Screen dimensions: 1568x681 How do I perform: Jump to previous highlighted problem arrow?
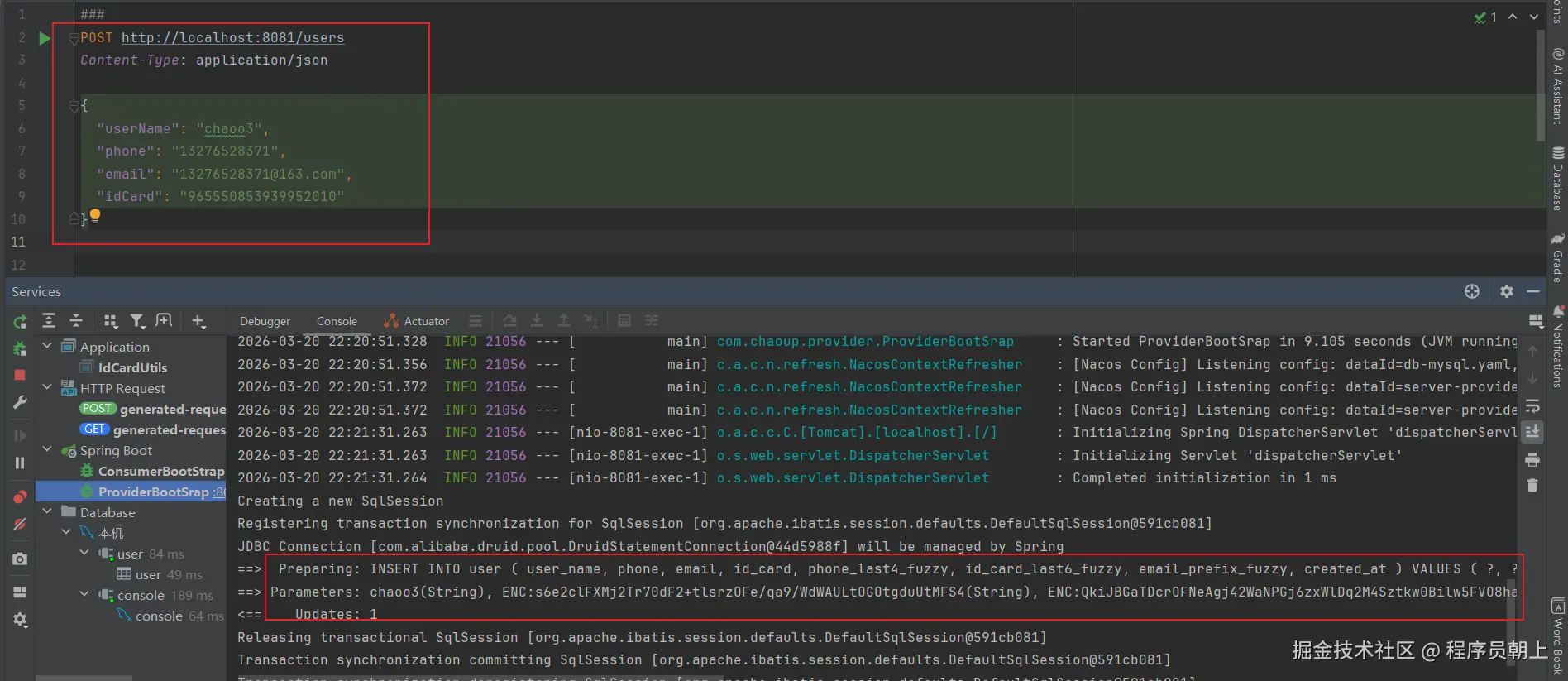click(1513, 17)
